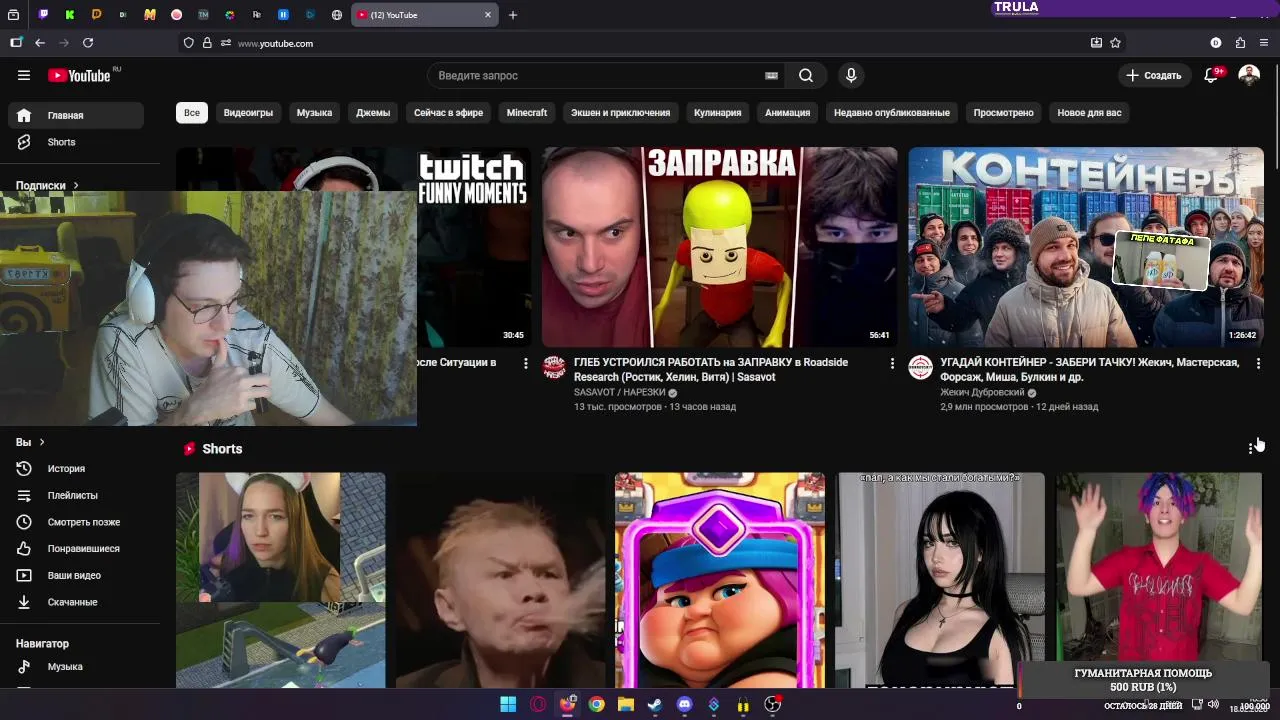Open Плейлисты in the sidebar
Screen dimensions: 1280x720
(x=76, y=495)
